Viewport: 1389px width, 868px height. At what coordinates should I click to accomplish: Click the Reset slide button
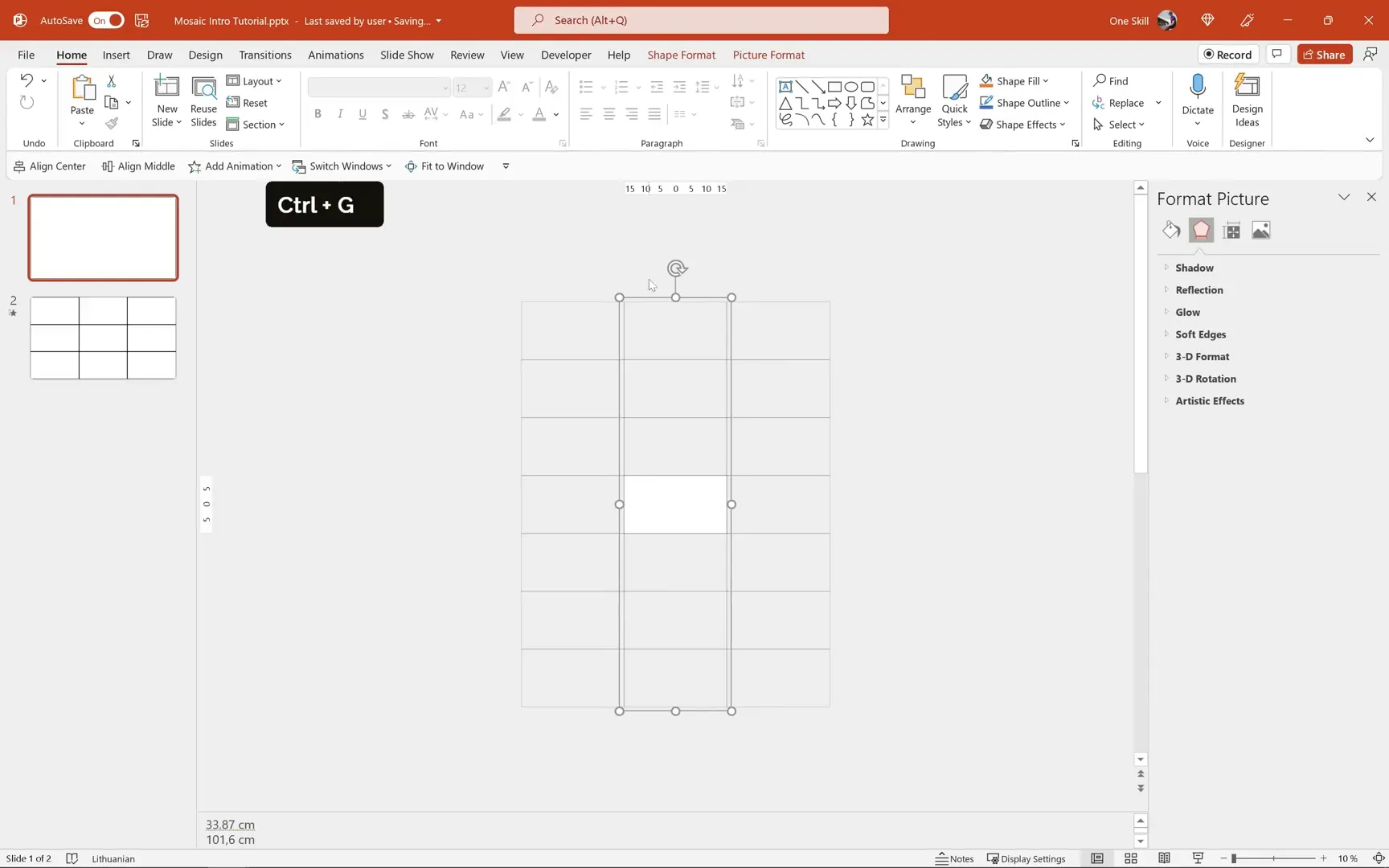coord(247,103)
